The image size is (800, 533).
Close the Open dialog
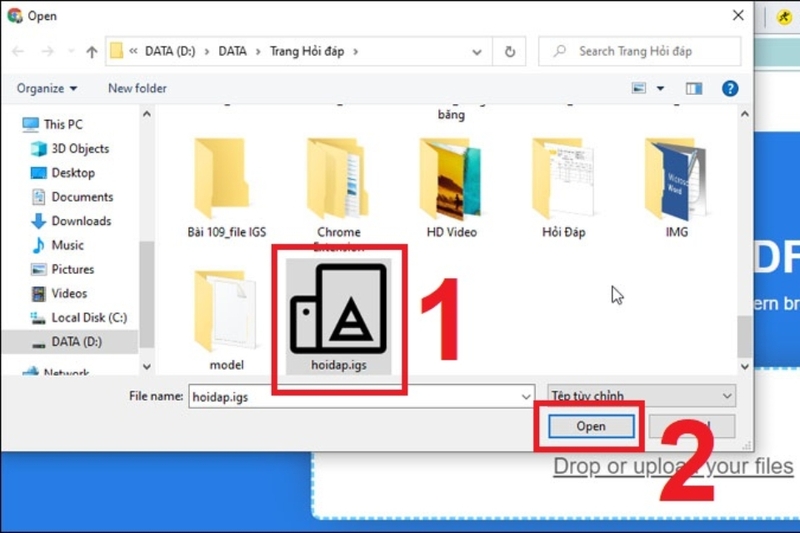pos(738,15)
